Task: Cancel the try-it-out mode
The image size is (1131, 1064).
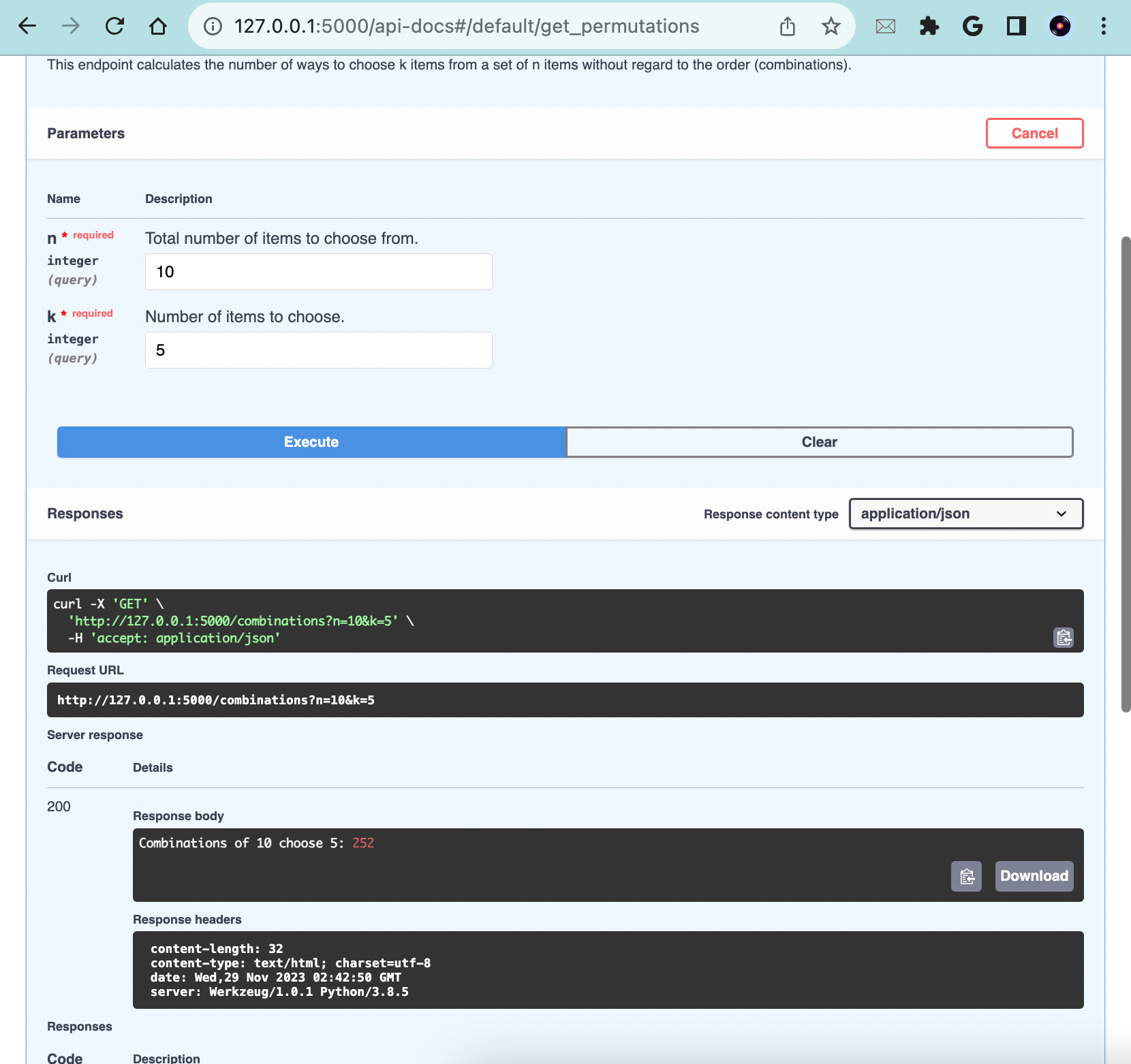Action: [x=1034, y=133]
